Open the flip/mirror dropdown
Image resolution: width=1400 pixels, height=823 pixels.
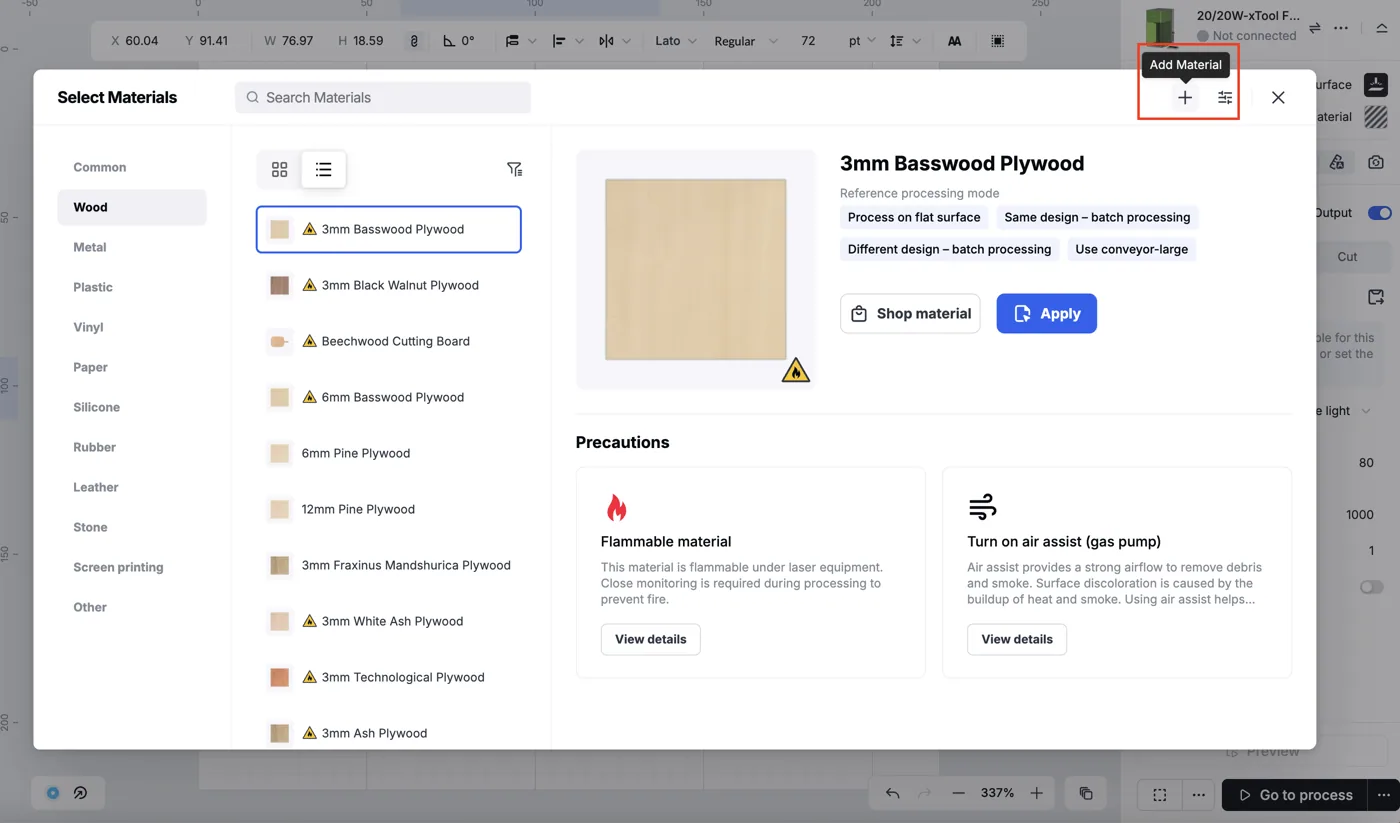(614, 41)
